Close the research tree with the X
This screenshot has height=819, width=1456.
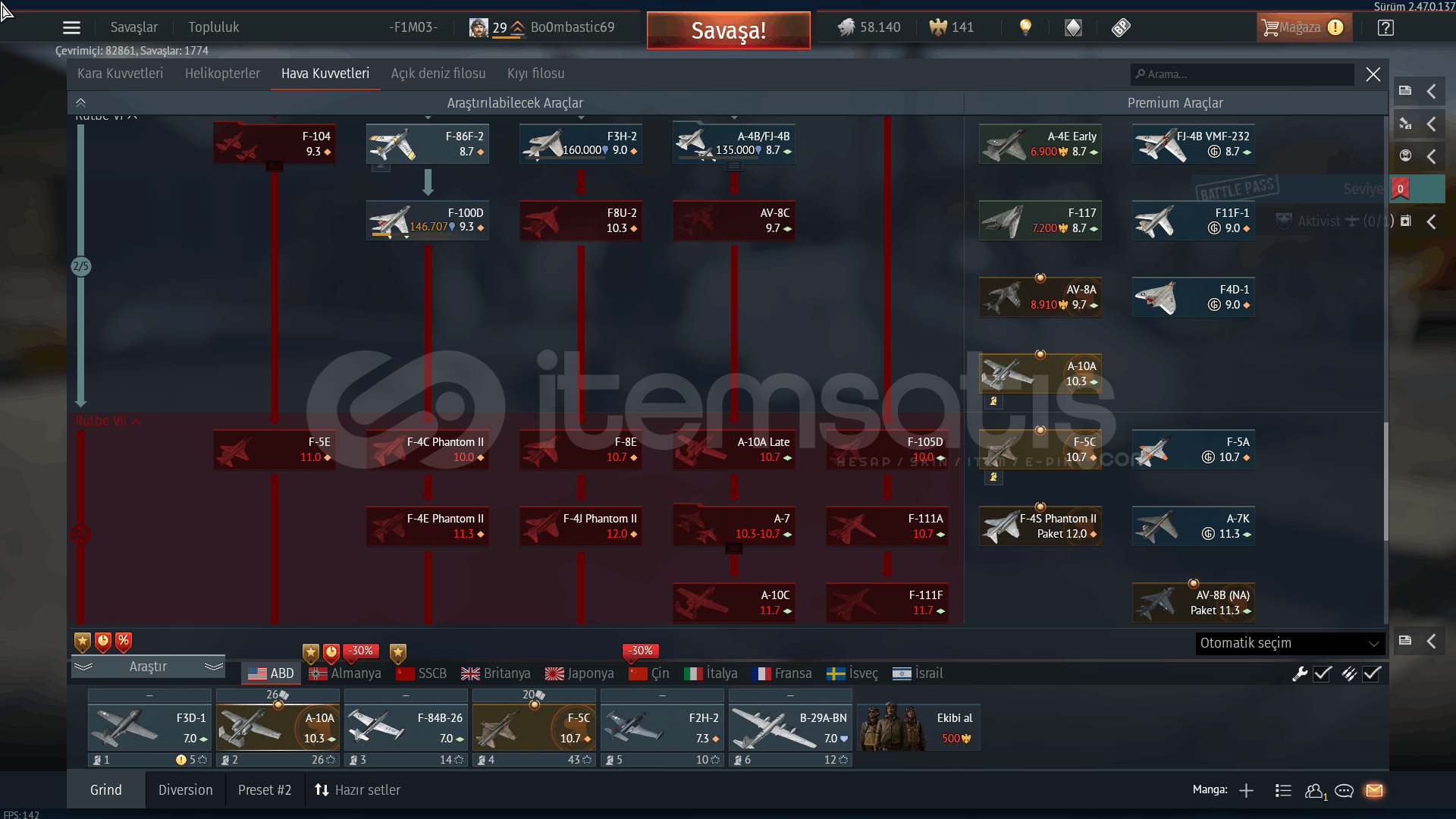pyautogui.click(x=1373, y=74)
